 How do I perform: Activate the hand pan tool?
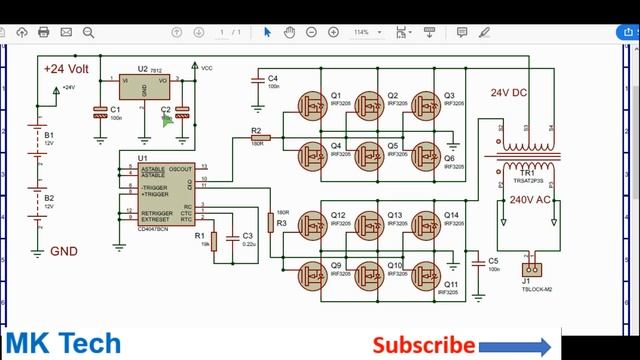tap(289, 32)
